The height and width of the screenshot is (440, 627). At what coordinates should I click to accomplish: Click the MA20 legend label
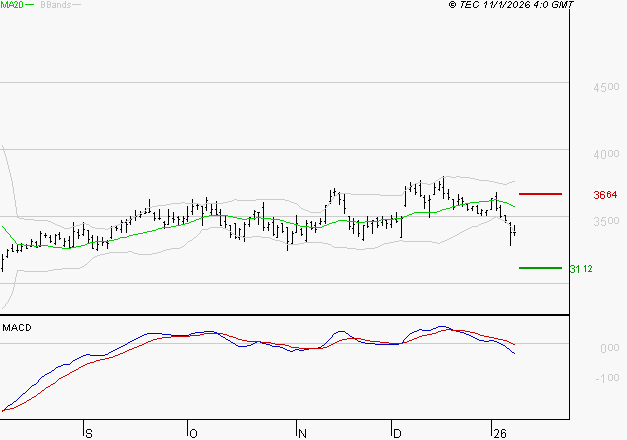pos(12,5)
